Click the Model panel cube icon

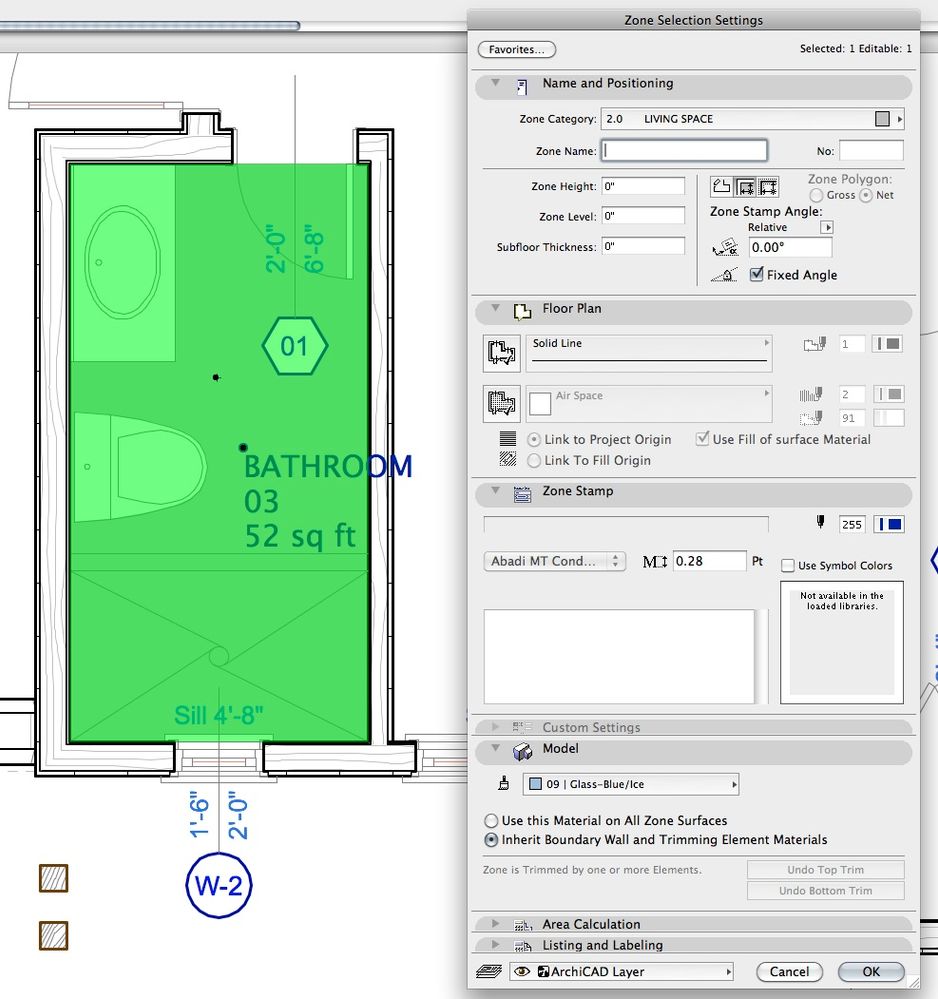[x=522, y=752]
